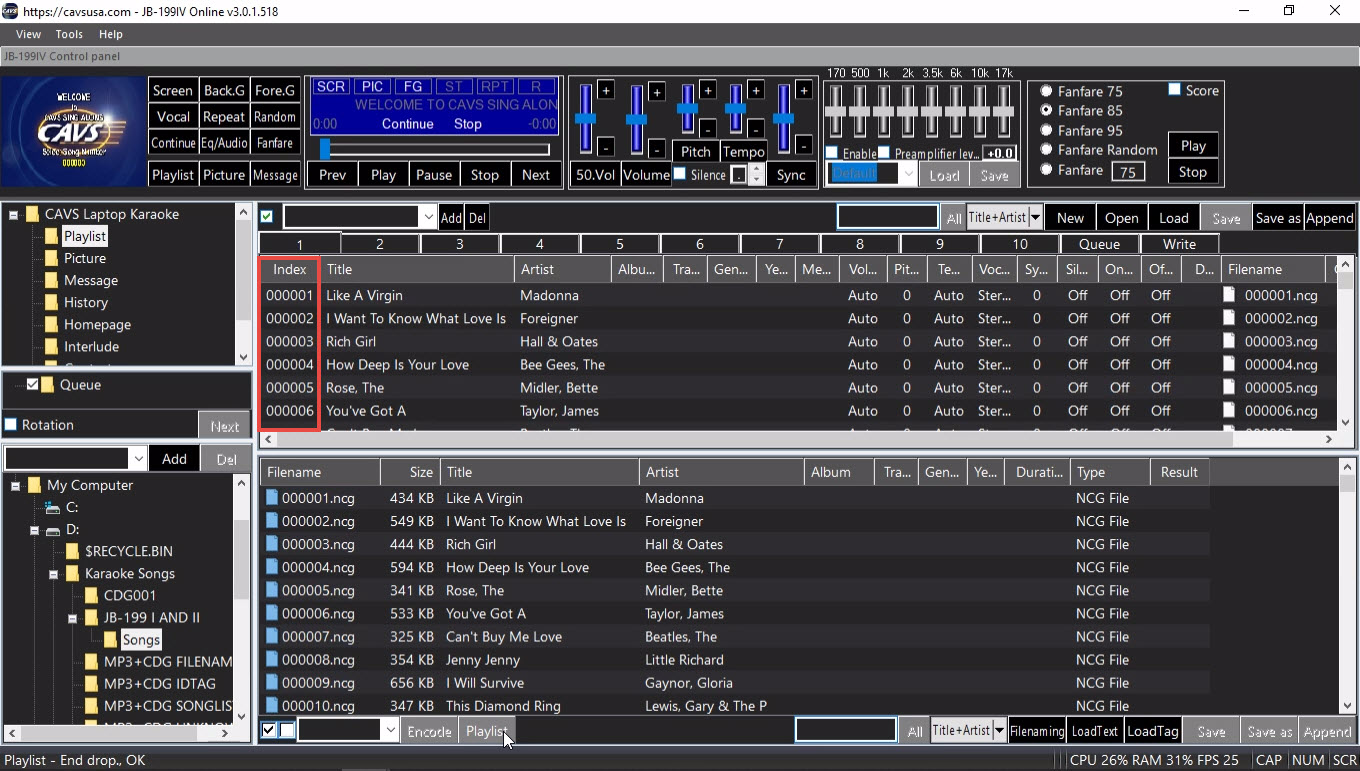Click the CAVS logo thumbnail
Image resolution: width=1360 pixels, height=771 pixels.
73,131
